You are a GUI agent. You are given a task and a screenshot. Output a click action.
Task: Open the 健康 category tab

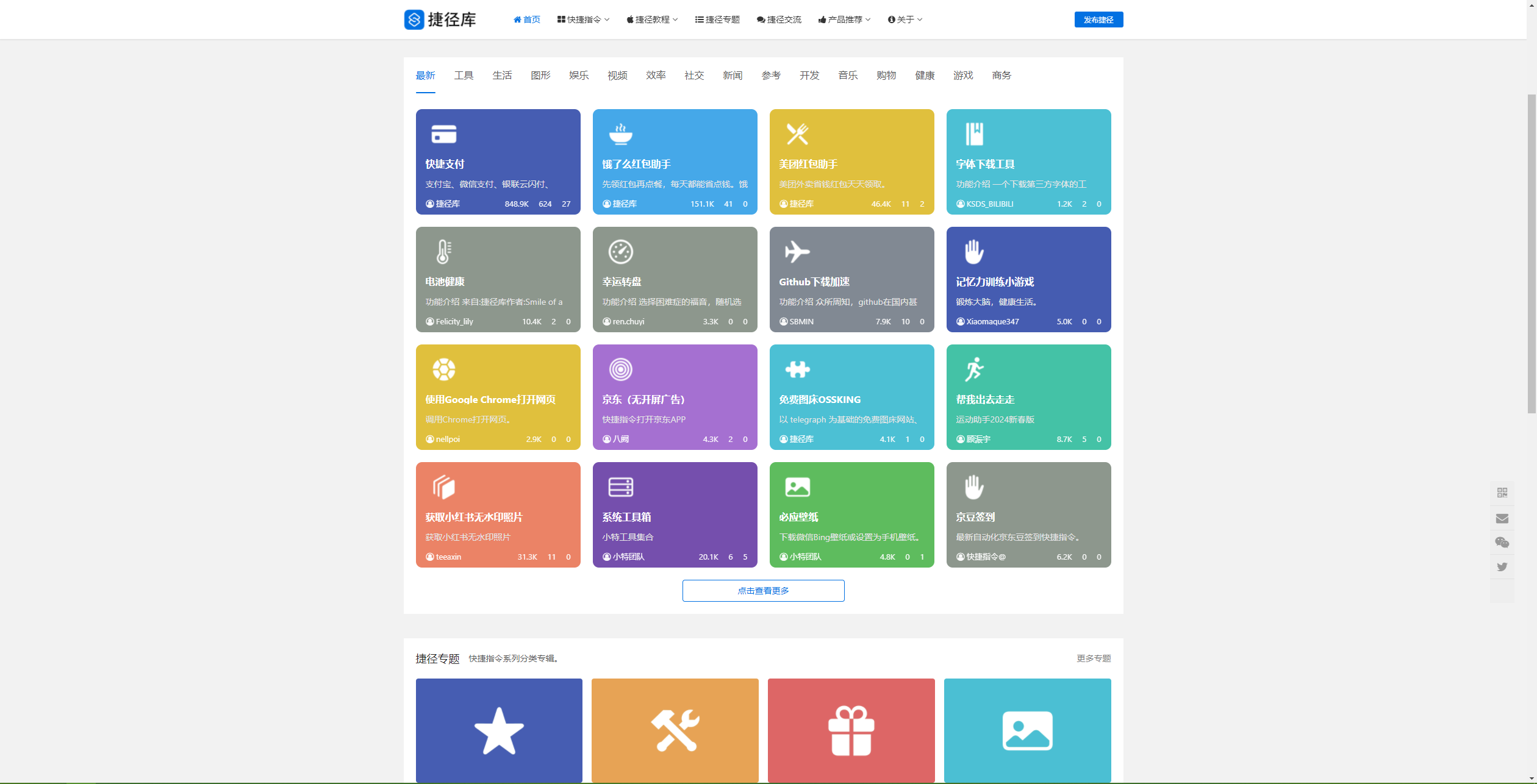tap(925, 76)
